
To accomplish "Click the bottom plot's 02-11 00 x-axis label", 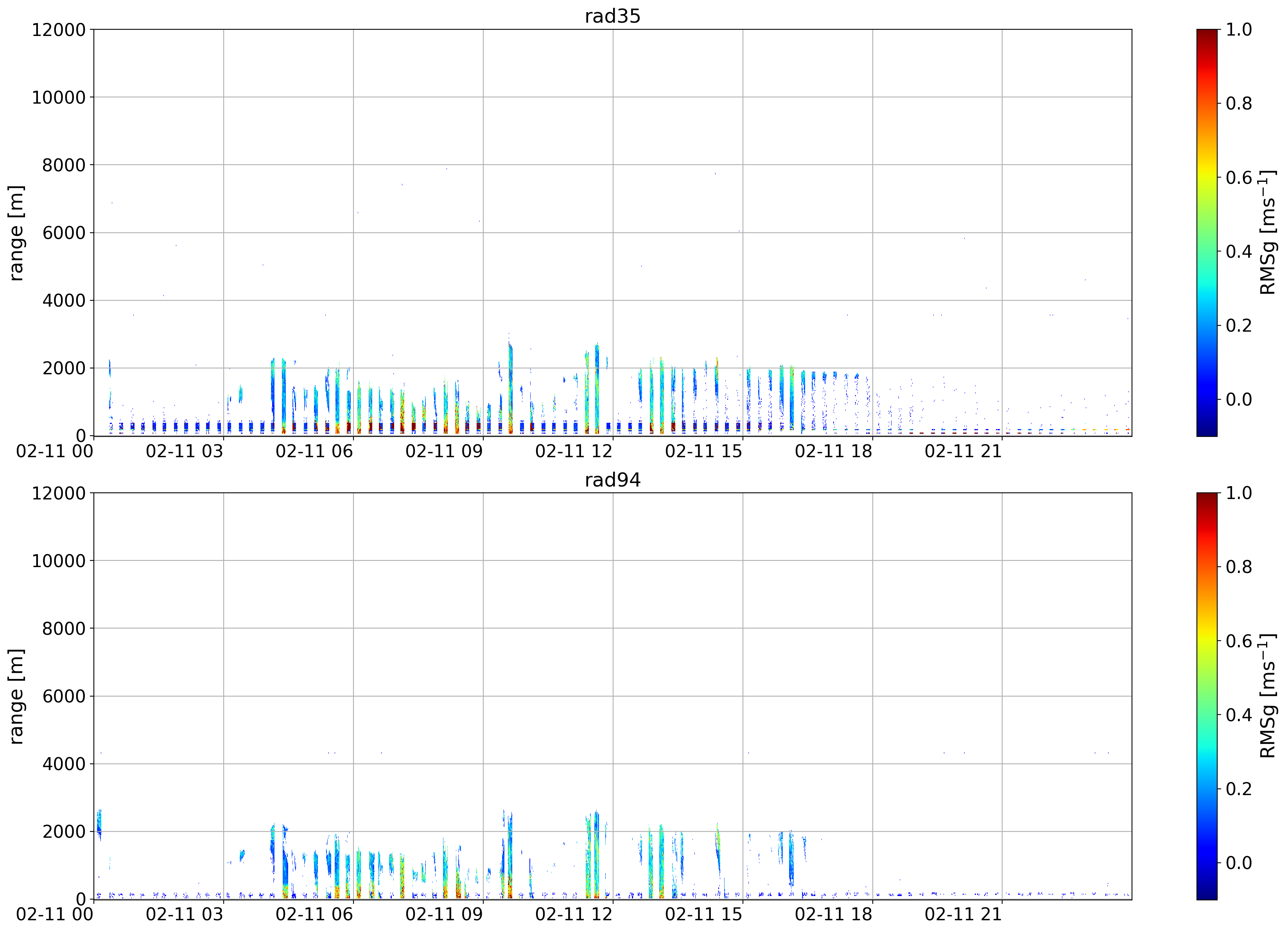I will 54,915.
